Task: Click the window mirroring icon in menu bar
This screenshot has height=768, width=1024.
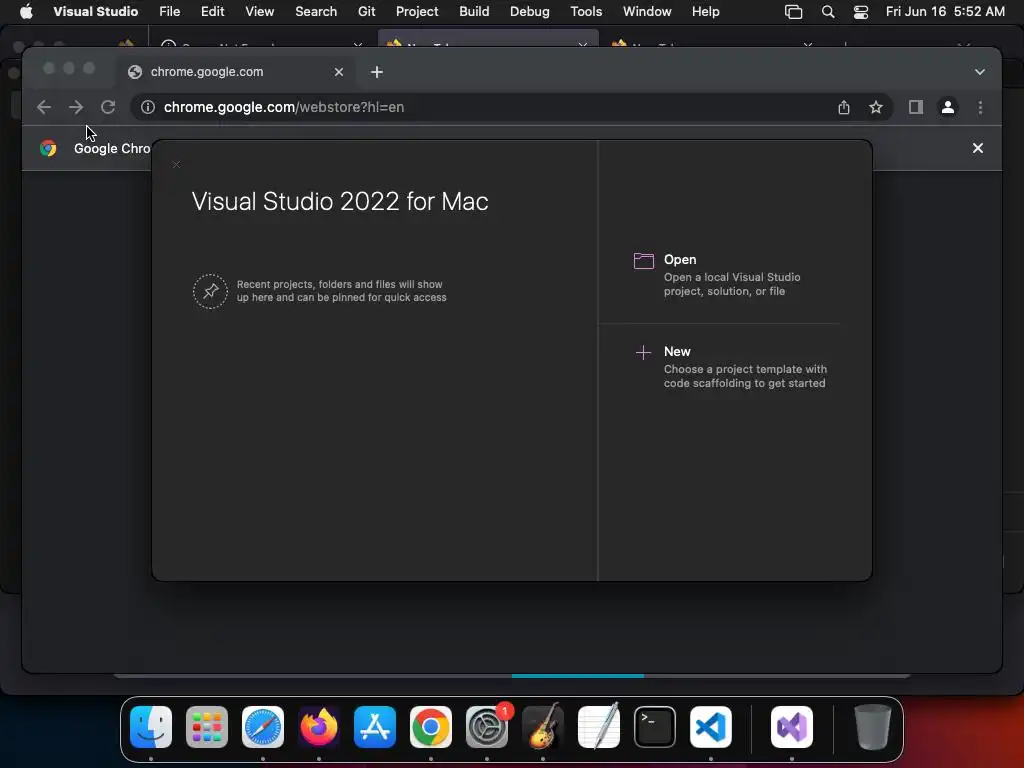Action: (x=793, y=12)
